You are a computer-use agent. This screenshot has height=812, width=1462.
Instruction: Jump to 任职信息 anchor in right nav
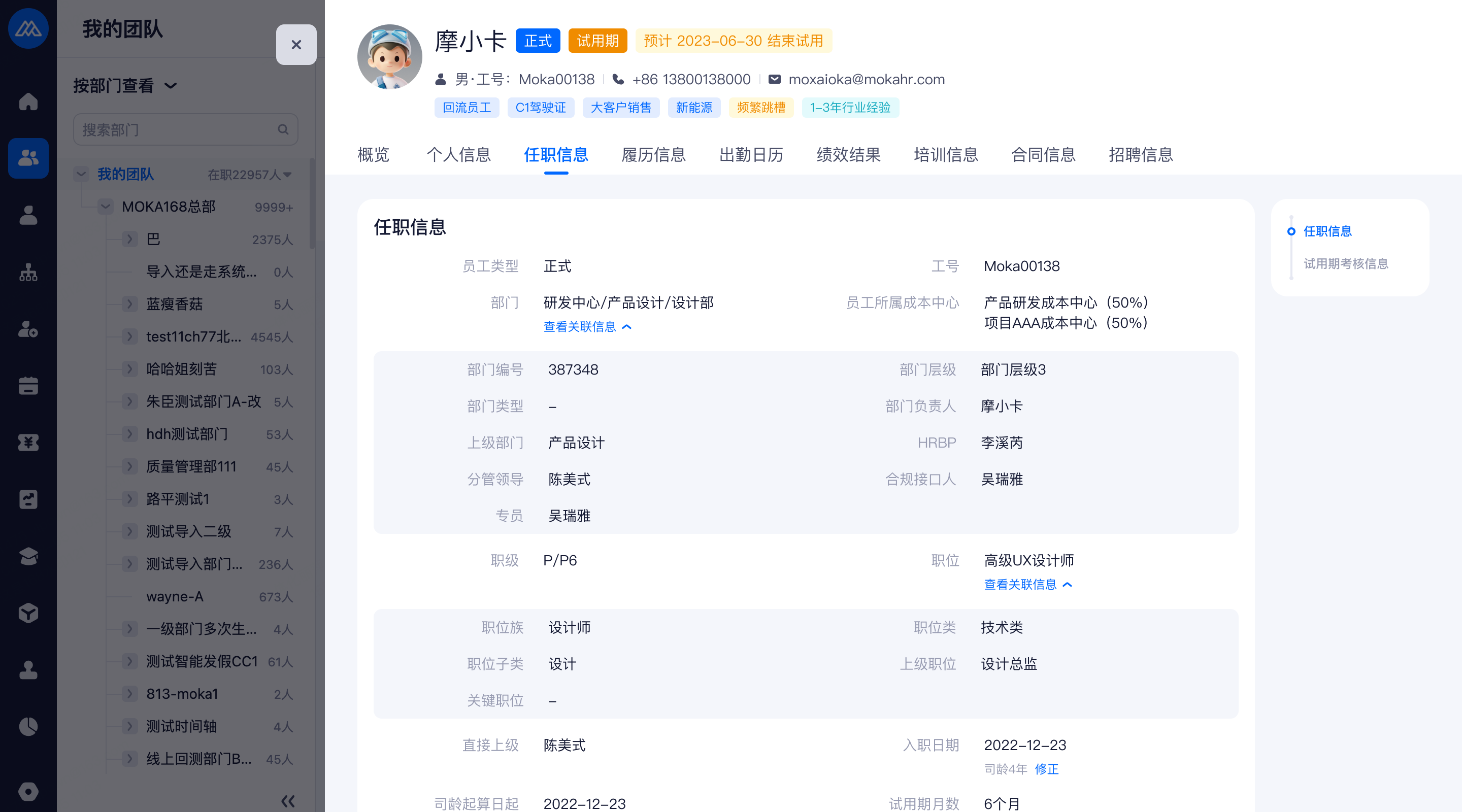(x=1327, y=231)
